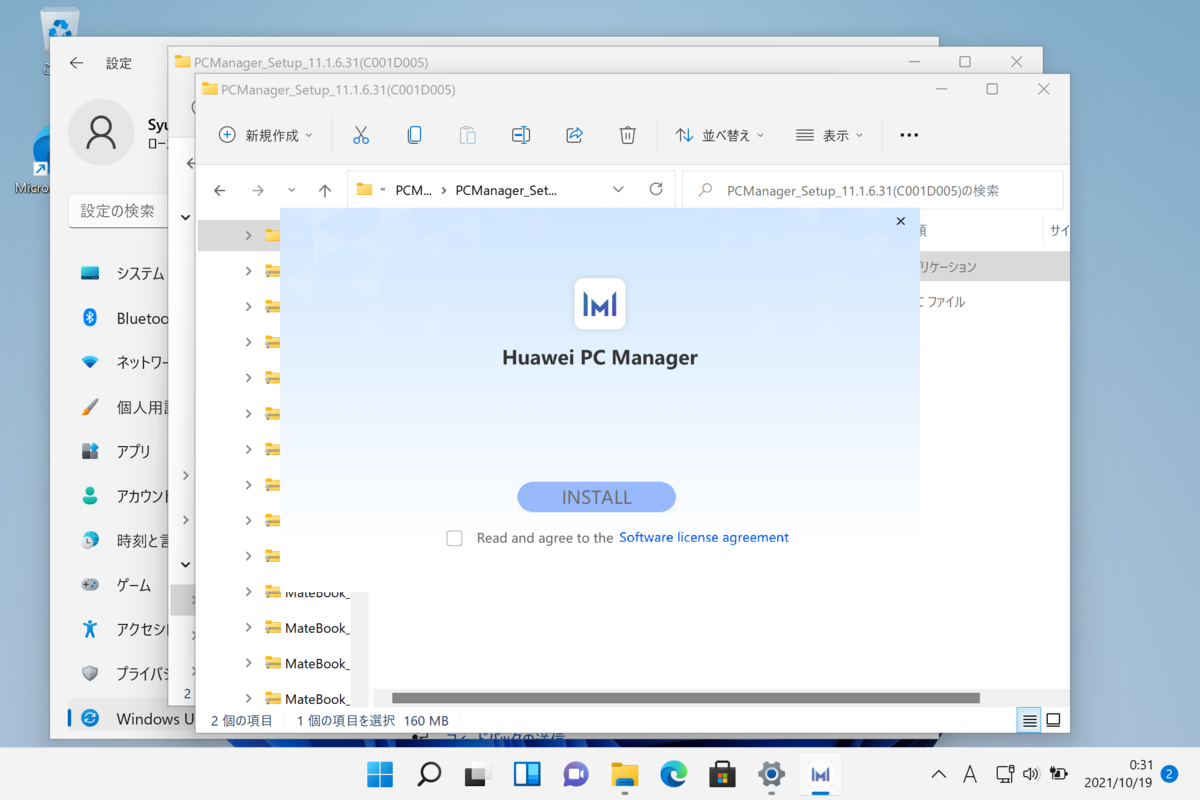Click PC Manager installer icon on taskbar
This screenshot has width=1200, height=800.
tap(820, 774)
